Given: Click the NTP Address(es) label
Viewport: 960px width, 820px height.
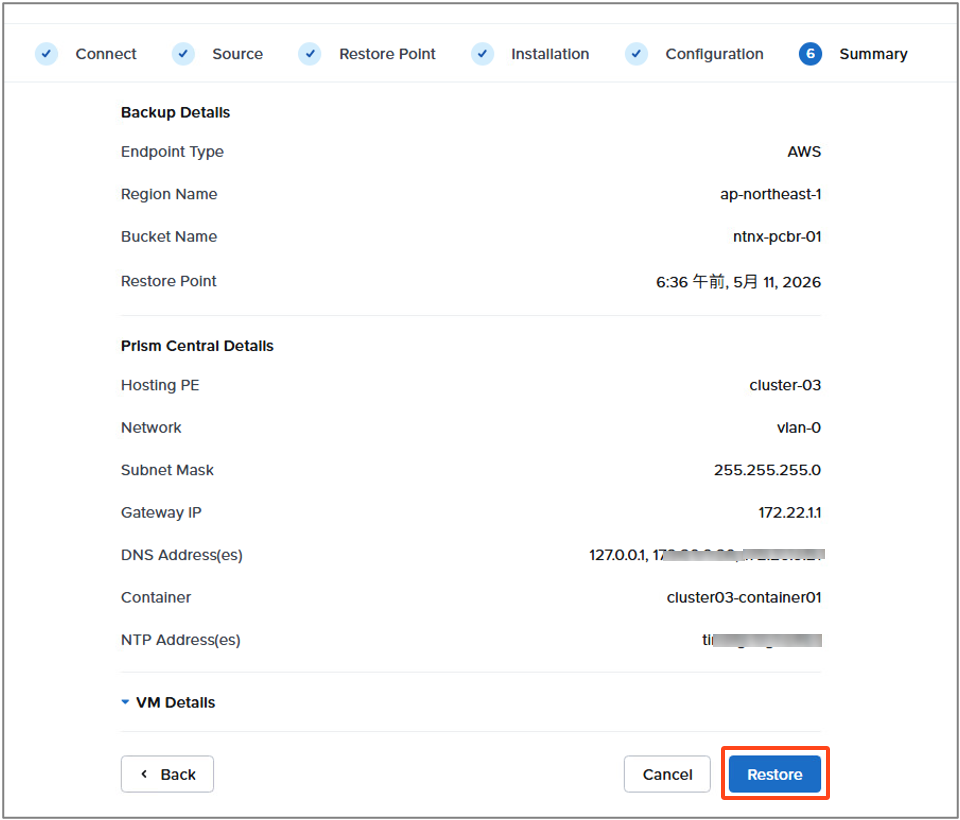Looking at the screenshot, I should 181,640.
